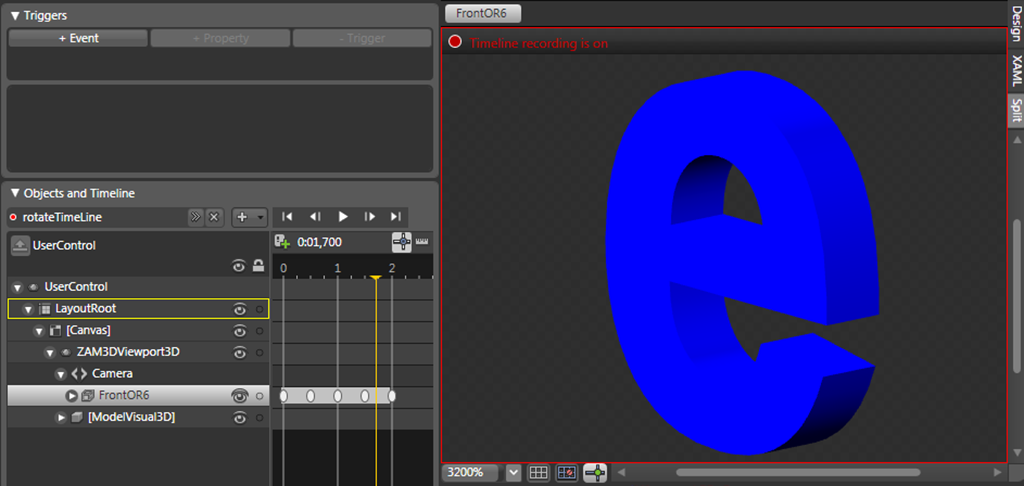This screenshot has height=486, width=1024.
Task: Play the rotateTimeLine animation
Action: [x=342, y=217]
